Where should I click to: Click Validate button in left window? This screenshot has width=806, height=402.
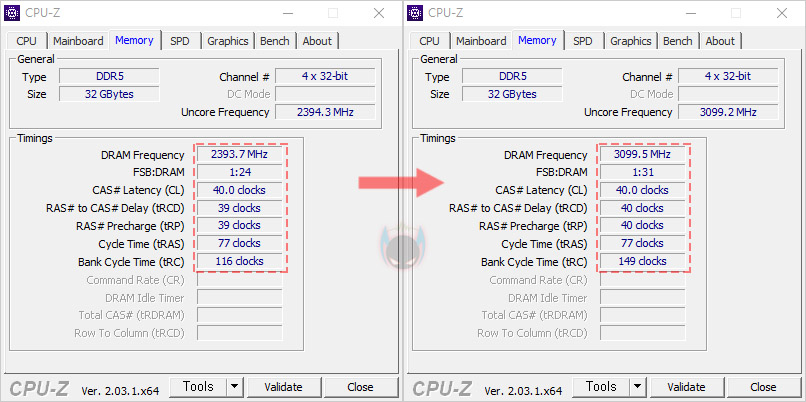[283, 387]
